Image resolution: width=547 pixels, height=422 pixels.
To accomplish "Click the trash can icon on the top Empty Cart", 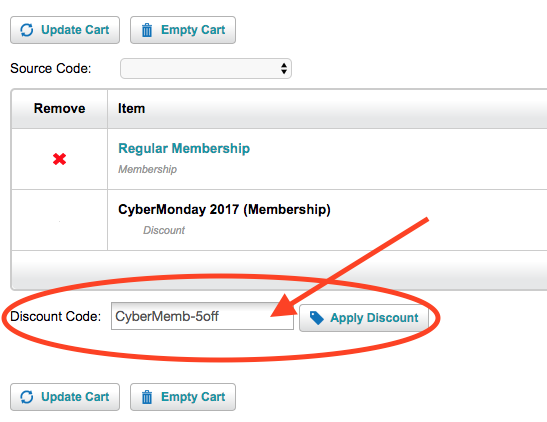I will [147, 30].
